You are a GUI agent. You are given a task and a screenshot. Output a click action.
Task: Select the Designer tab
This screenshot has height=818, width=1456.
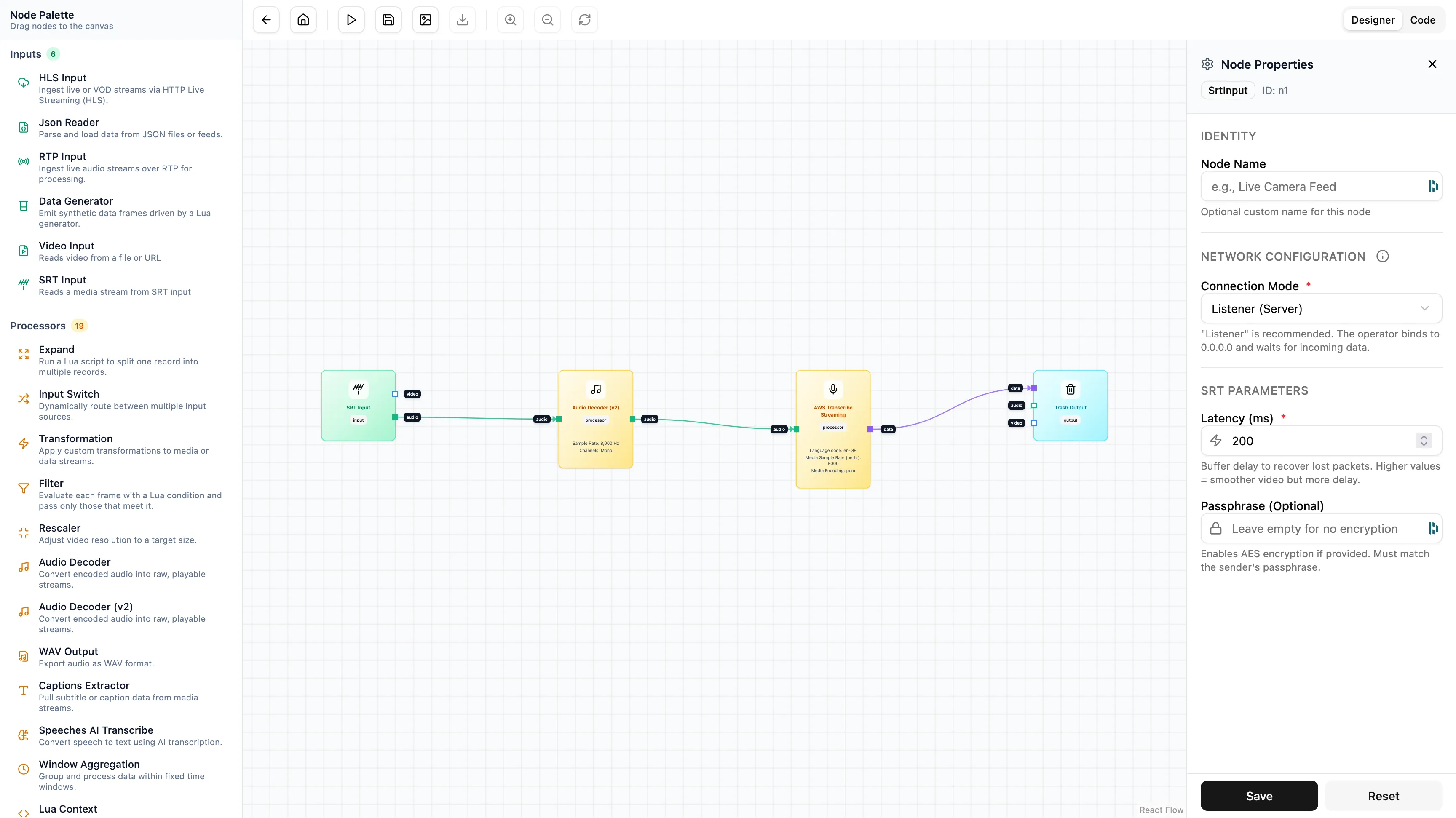1373,19
